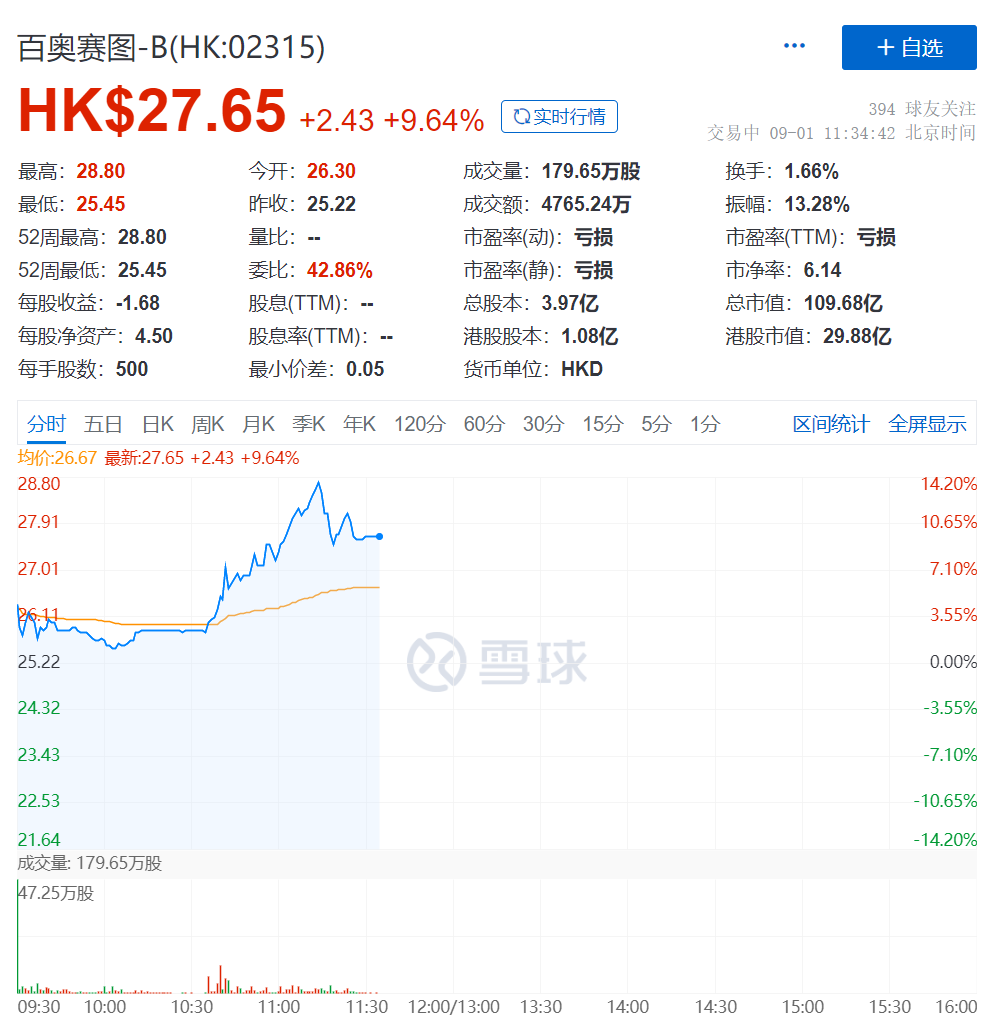998x1028 pixels.
Task: Click the latest price dot on chart
Action: point(380,536)
